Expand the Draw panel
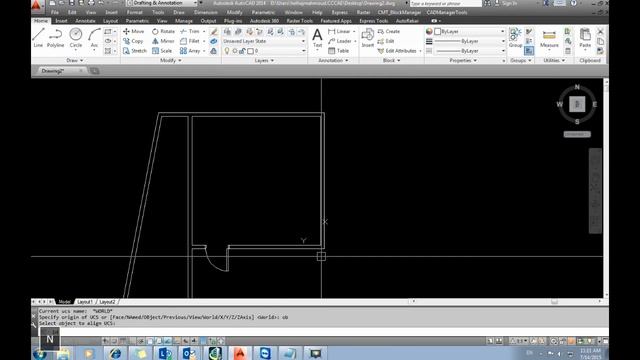Viewport: 640px width, 360px height. click(75, 60)
